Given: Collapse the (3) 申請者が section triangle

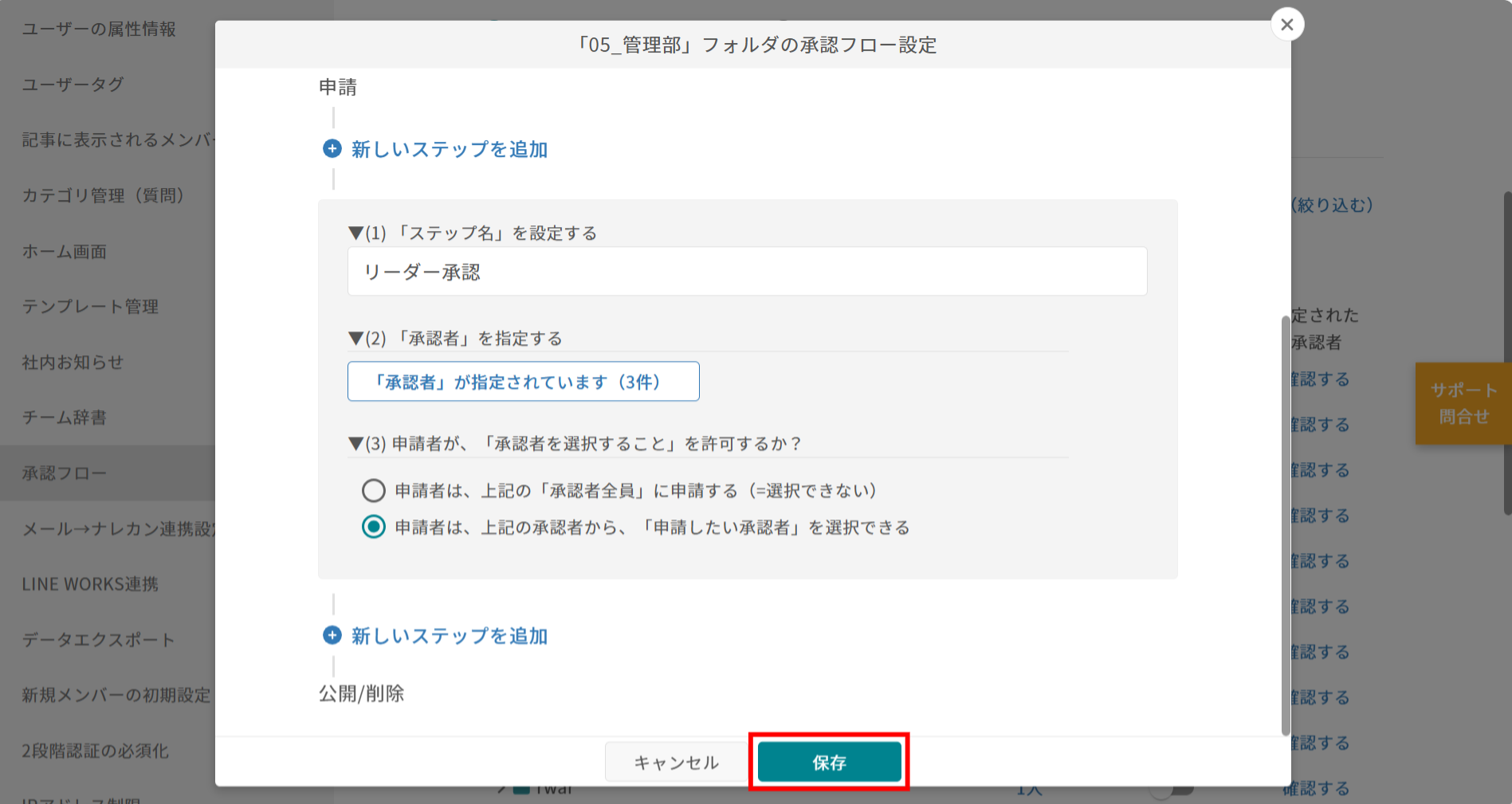Looking at the screenshot, I should 355,444.
